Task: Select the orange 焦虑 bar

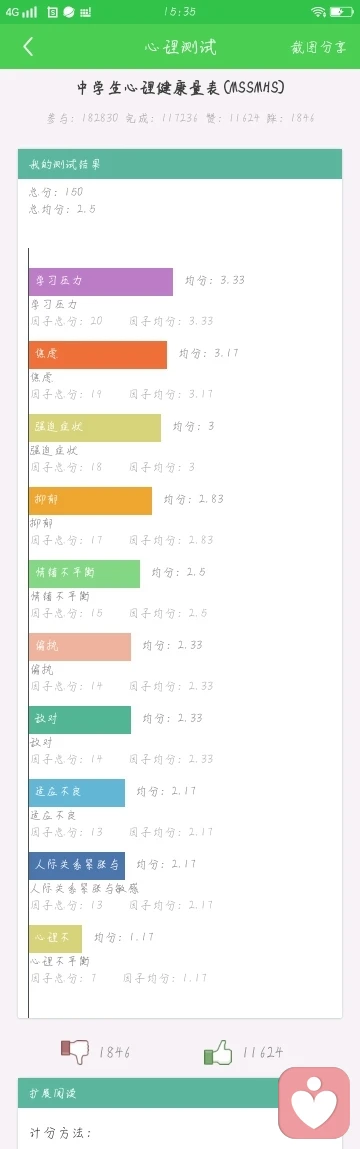Action: coord(98,354)
